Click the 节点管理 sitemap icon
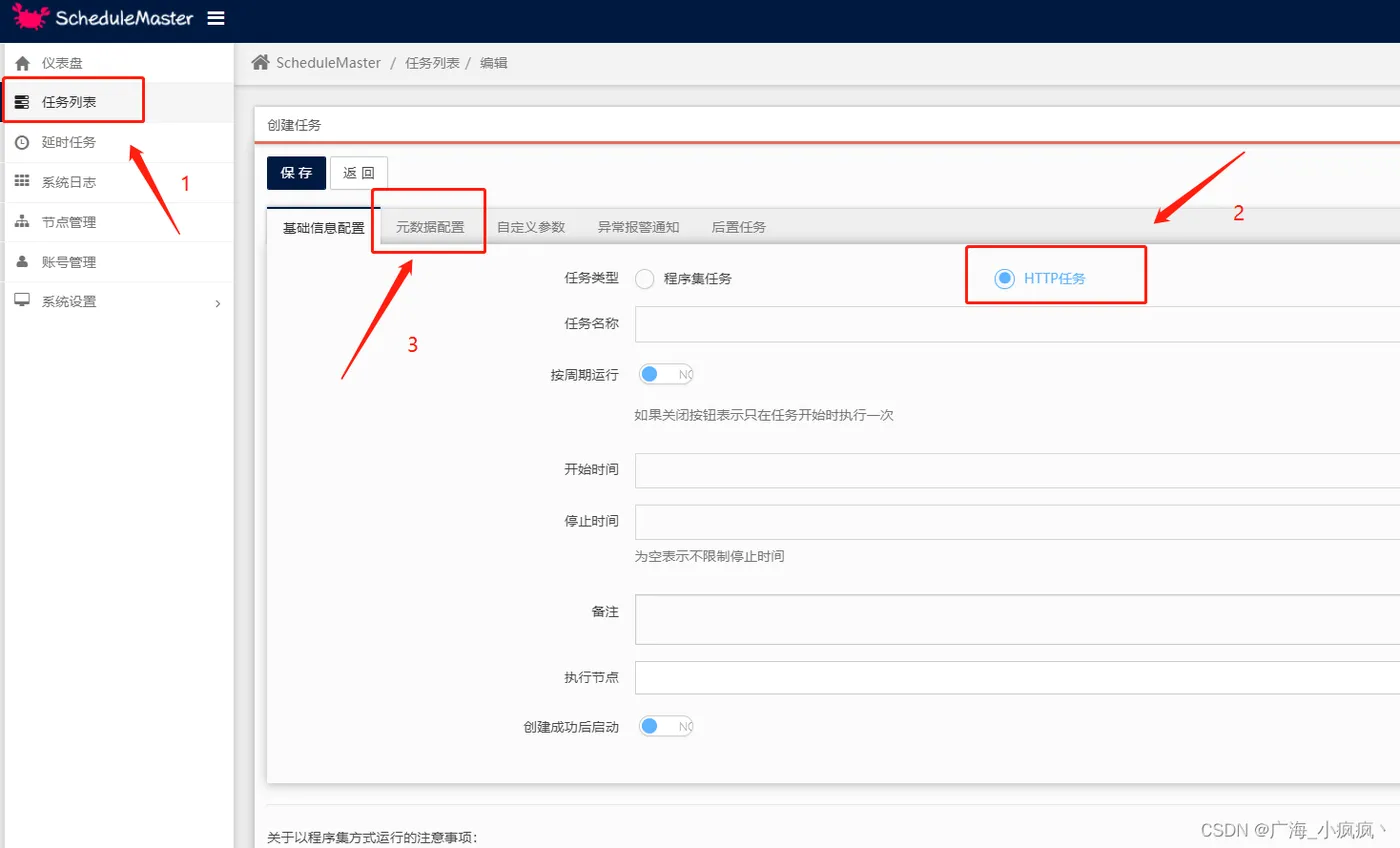Image resolution: width=1400 pixels, height=848 pixels. [x=22, y=222]
